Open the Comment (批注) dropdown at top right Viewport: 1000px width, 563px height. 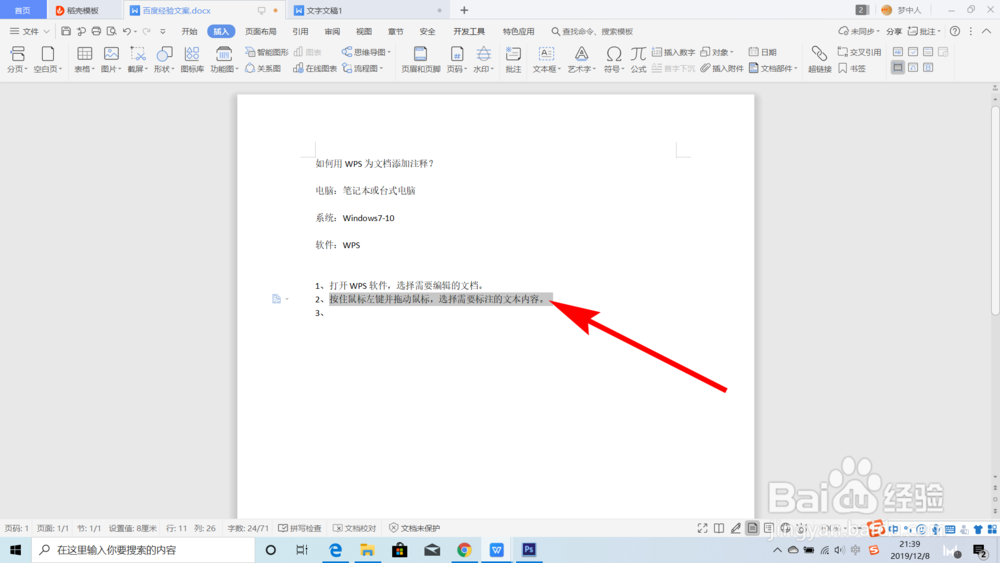(x=924, y=31)
